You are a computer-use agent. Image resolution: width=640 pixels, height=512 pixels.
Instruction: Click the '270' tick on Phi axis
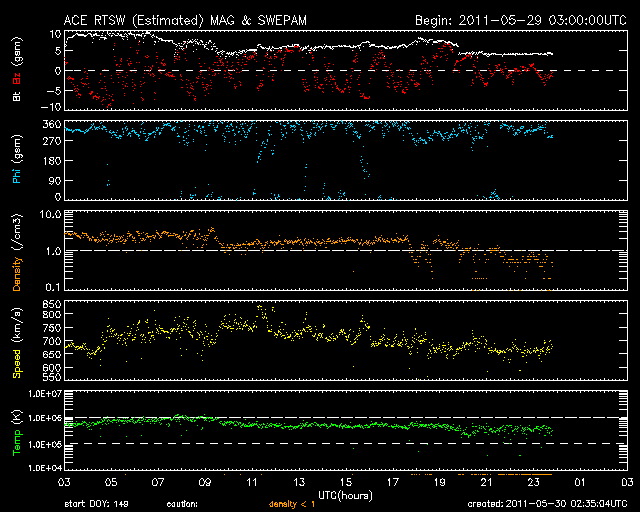click(52, 141)
